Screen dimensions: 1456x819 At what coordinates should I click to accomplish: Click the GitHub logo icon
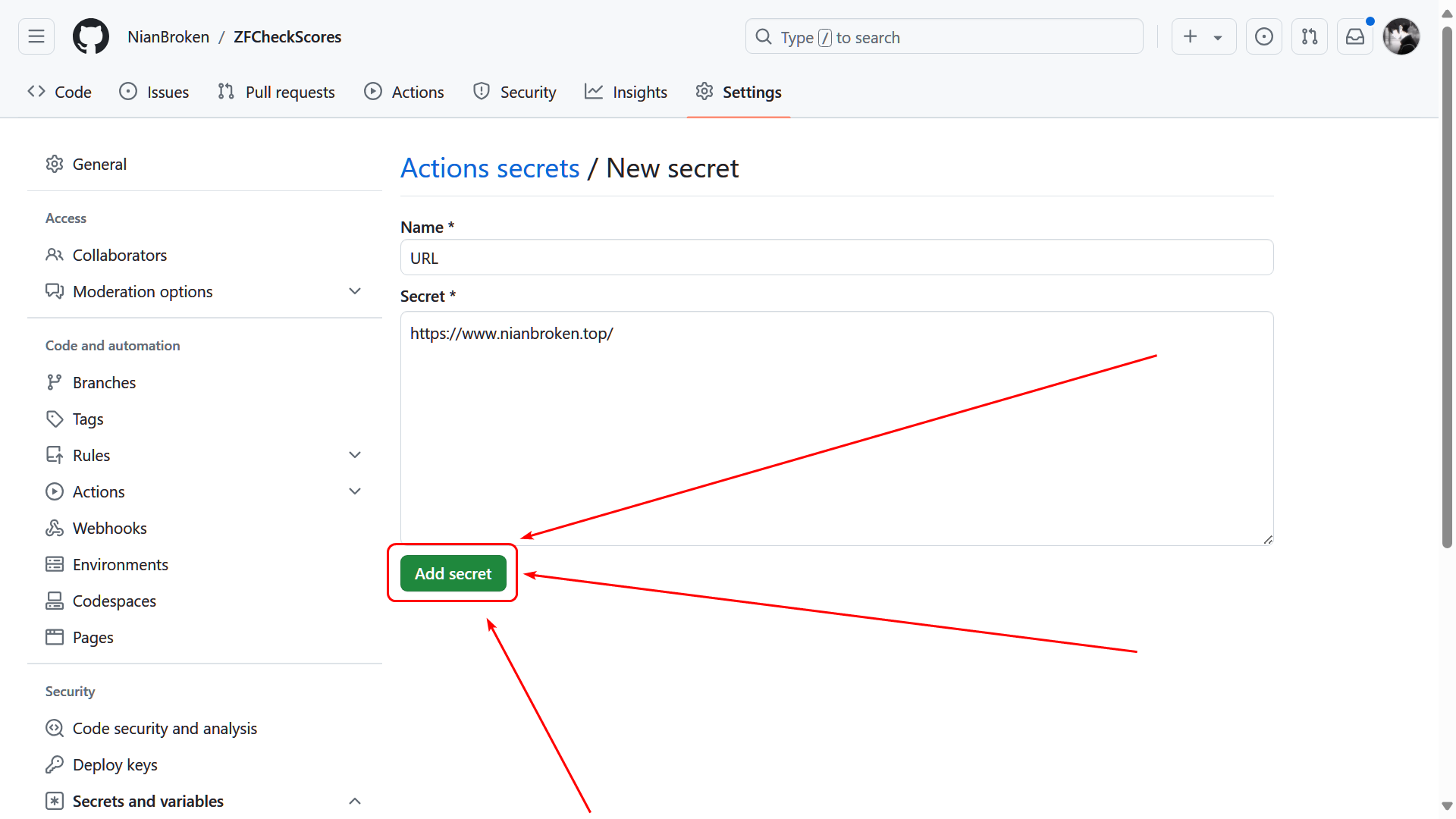pyautogui.click(x=91, y=36)
